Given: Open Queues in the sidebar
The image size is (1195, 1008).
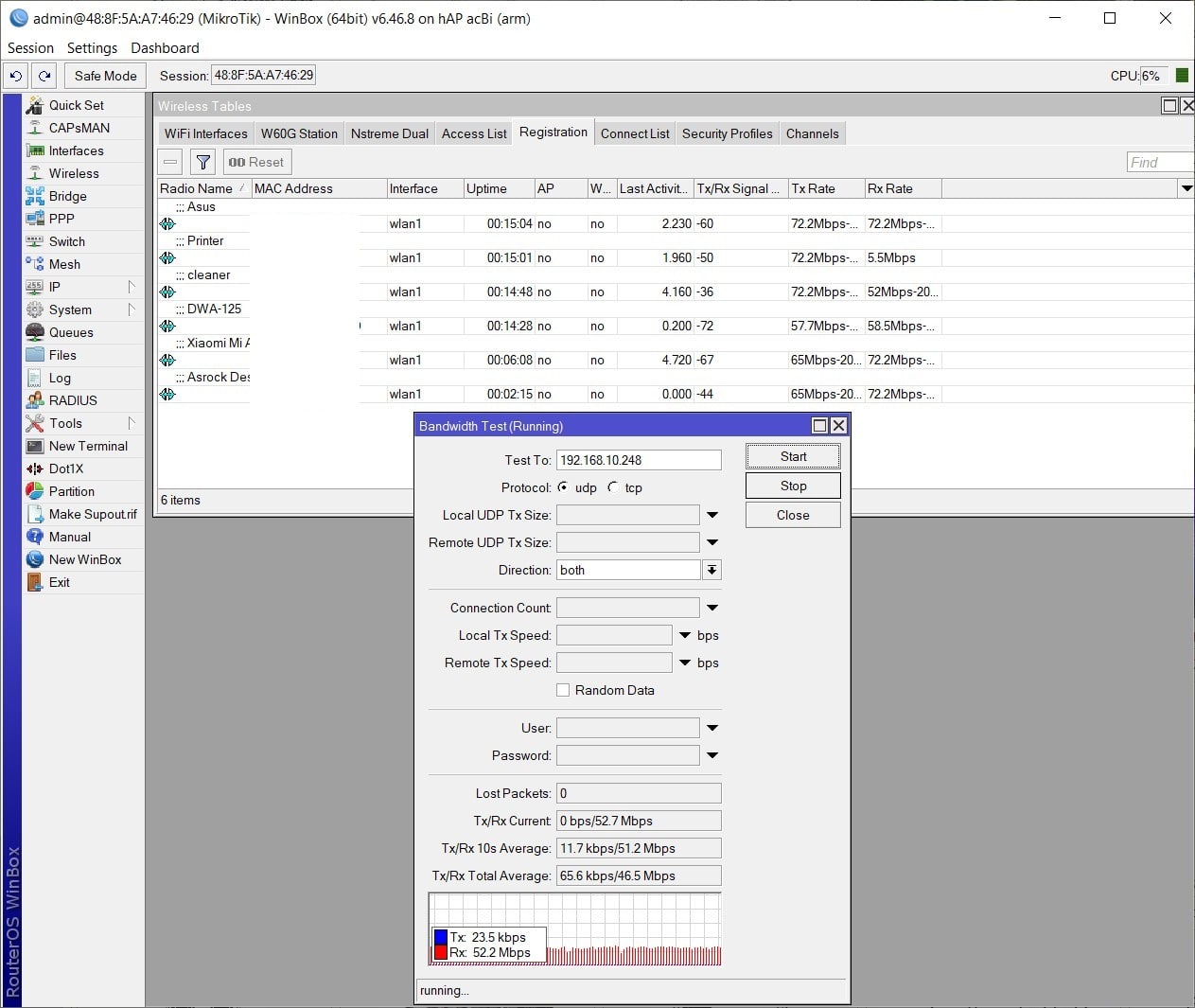Looking at the screenshot, I should (71, 332).
